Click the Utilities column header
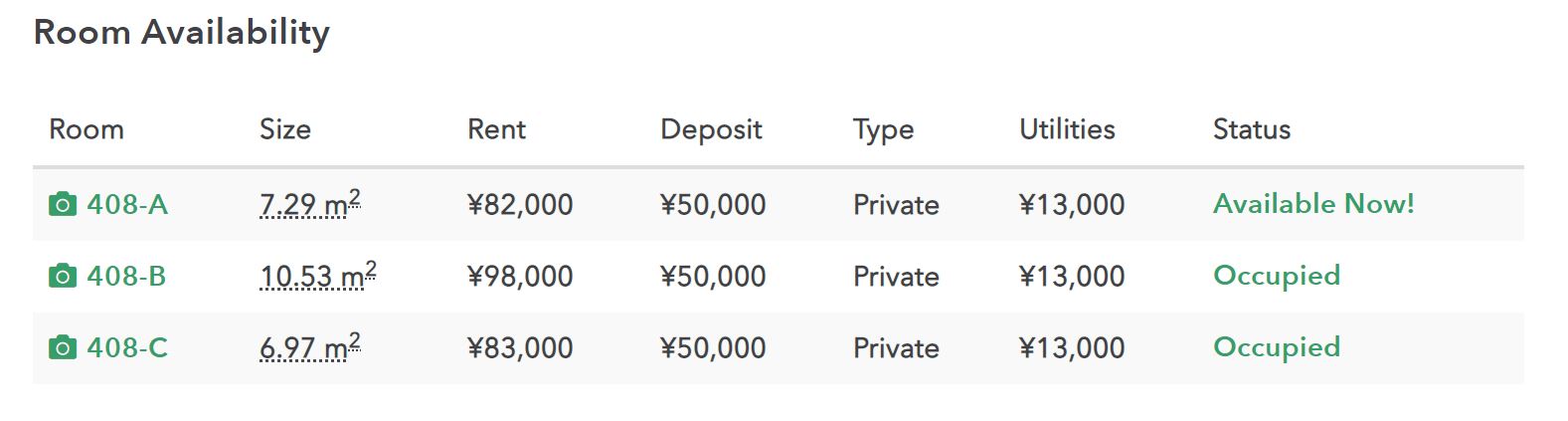 (1067, 129)
